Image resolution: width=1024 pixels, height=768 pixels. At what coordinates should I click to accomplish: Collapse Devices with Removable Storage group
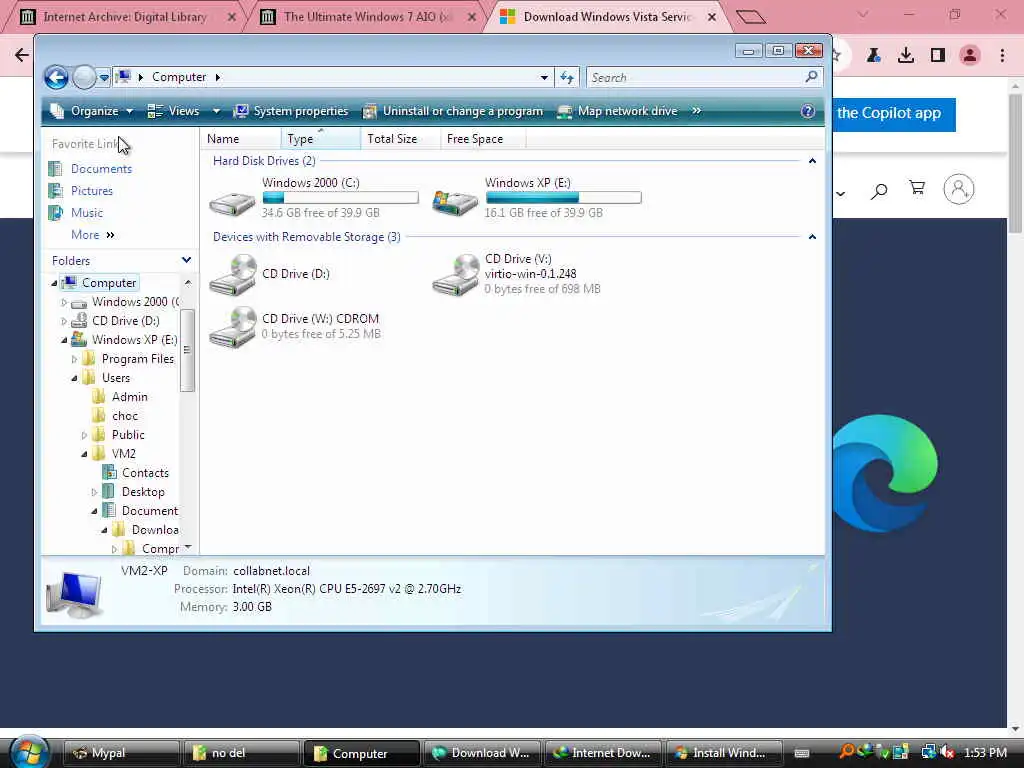point(812,236)
